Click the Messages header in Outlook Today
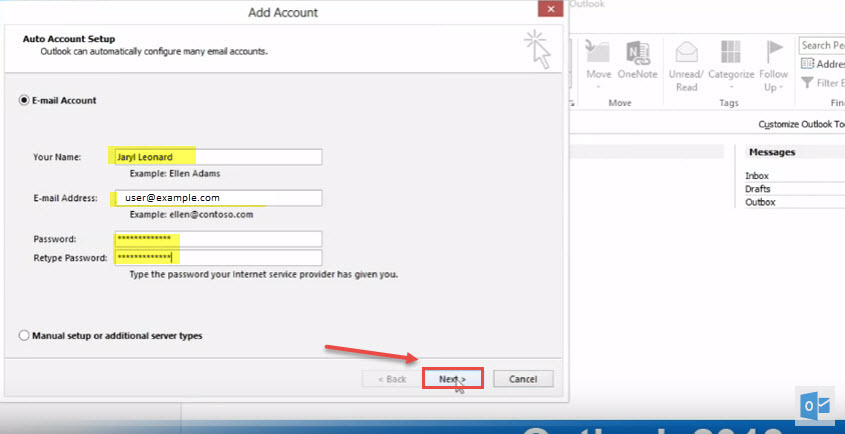This screenshot has height=434, width=845. pyautogui.click(x=772, y=153)
